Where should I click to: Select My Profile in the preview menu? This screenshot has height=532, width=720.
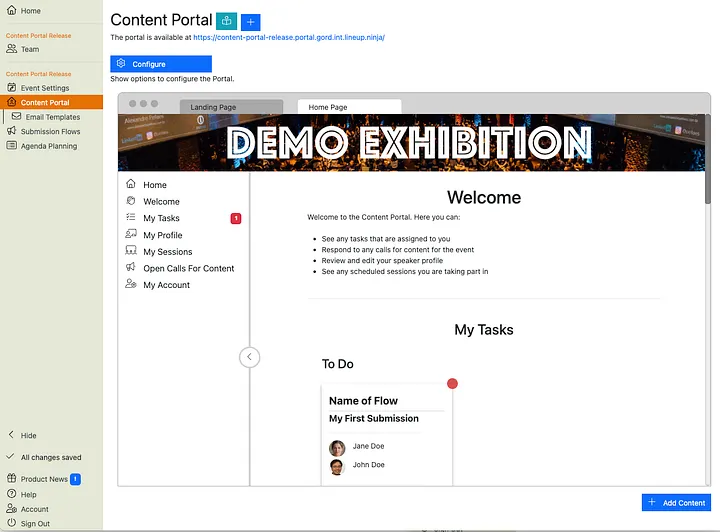click(x=163, y=235)
